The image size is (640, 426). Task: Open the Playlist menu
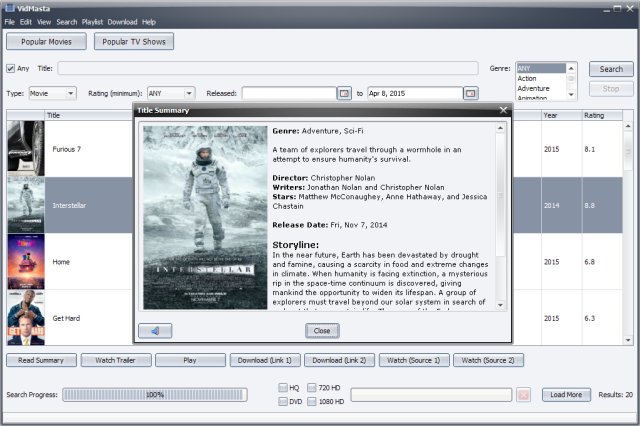[x=92, y=22]
